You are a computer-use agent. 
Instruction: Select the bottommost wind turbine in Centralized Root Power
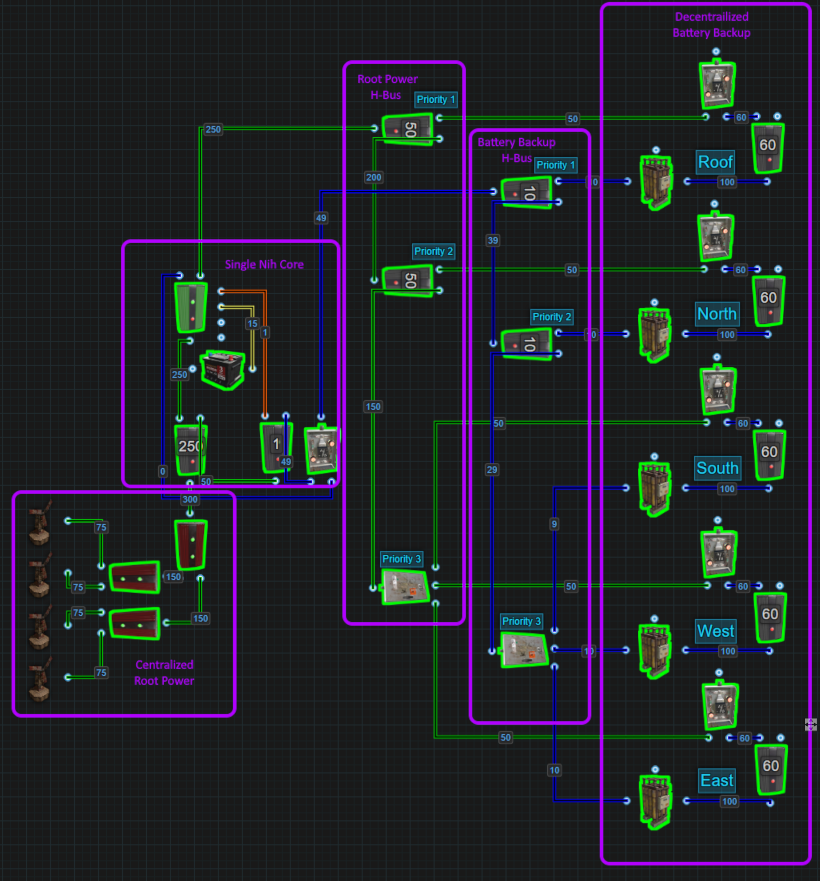click(40, 680)
